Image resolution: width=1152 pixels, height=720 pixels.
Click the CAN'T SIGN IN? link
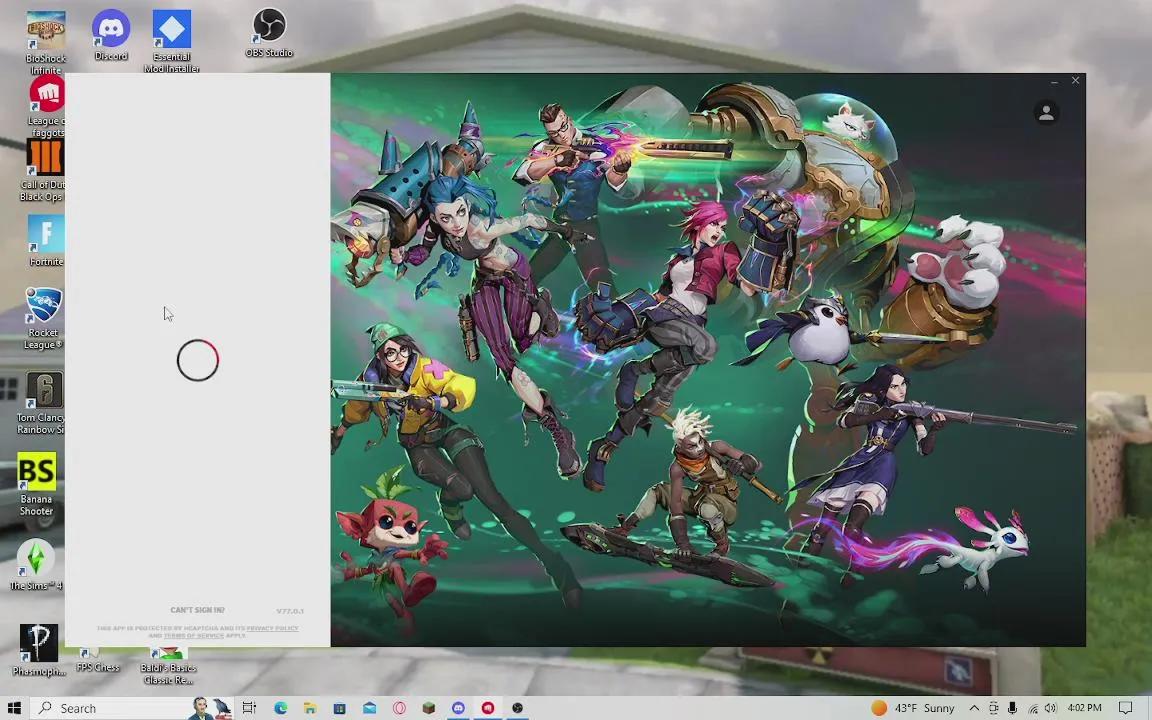click(x=197, y=610)
